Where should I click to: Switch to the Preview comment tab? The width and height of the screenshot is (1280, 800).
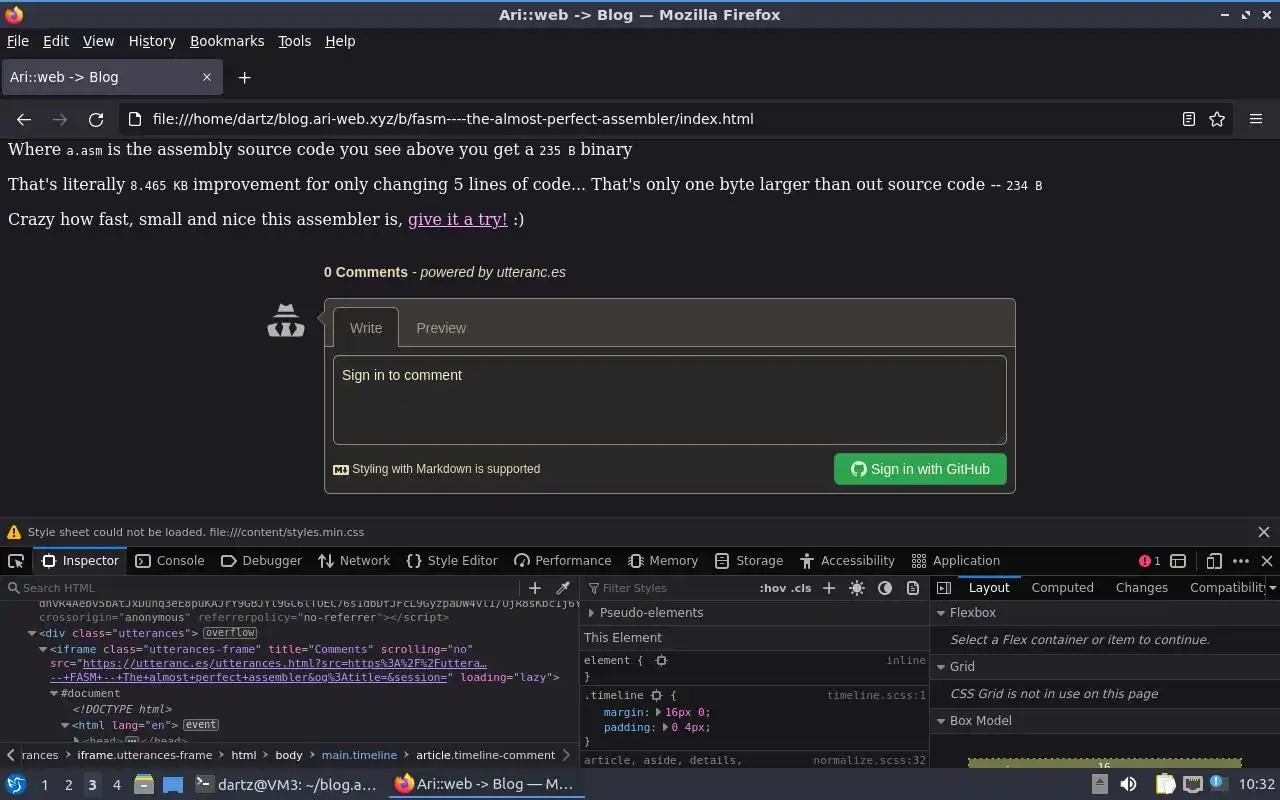(x=441, y=328)
